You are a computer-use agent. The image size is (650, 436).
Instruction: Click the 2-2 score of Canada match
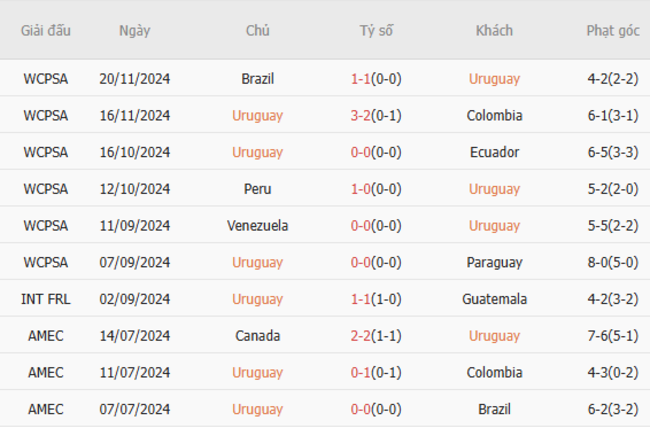coord(360,336)
